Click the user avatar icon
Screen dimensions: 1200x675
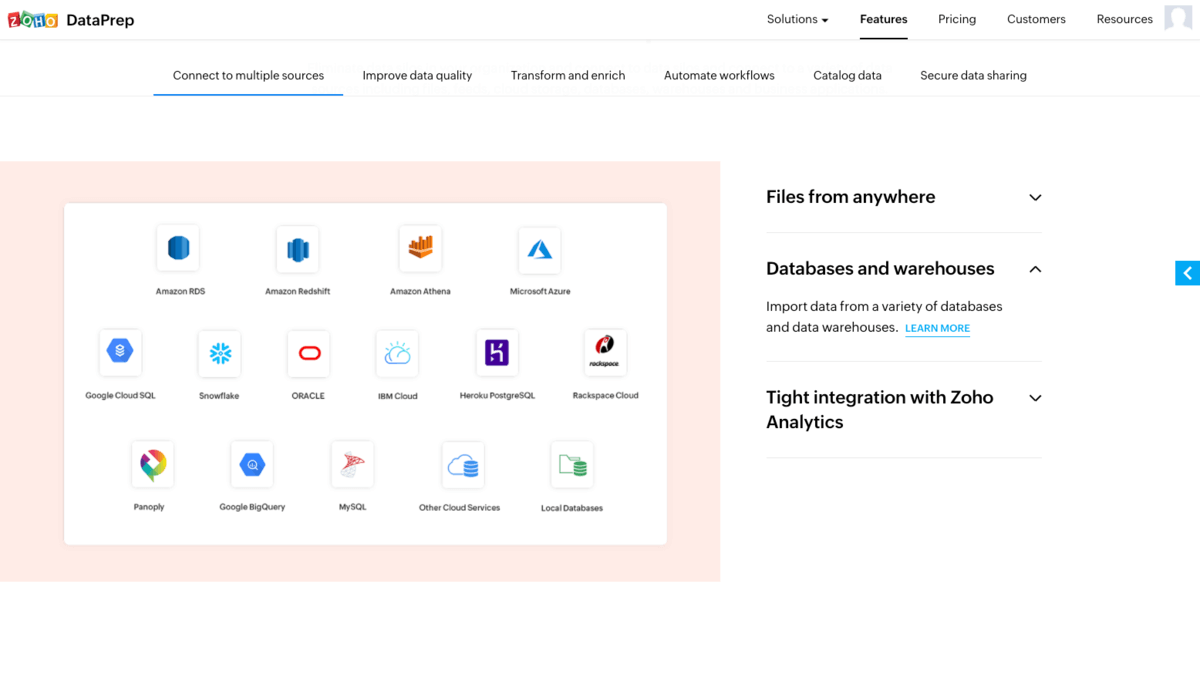1178,18
